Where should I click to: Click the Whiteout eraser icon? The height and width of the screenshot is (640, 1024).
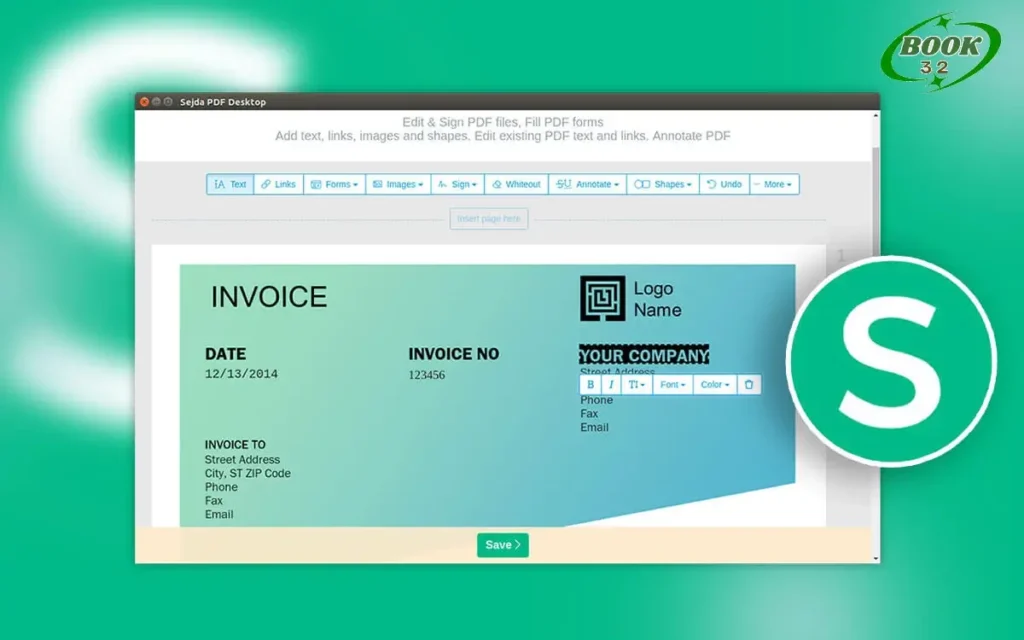click(x=497, y=184)
